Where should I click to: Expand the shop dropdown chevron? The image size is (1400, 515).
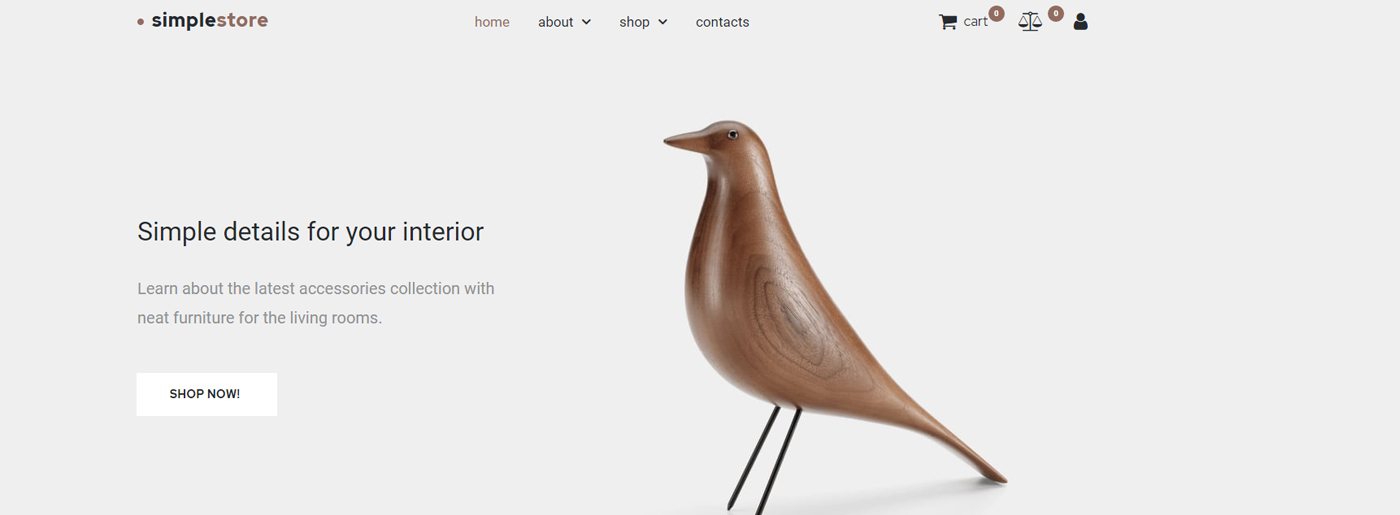coord(662,22)
